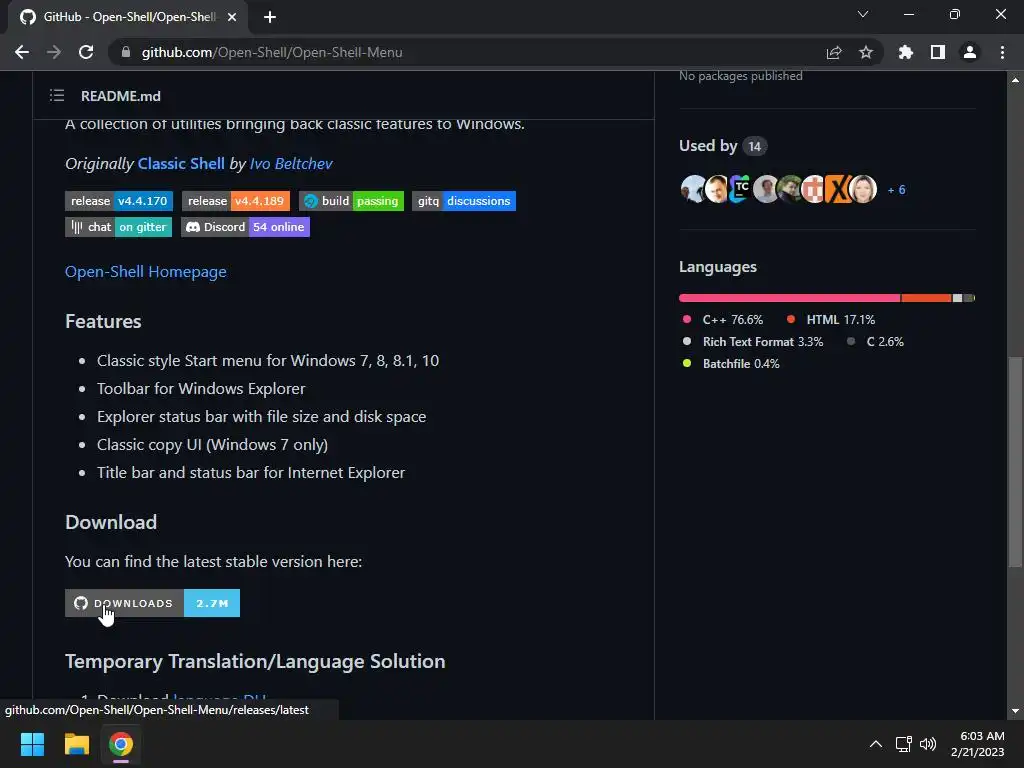Click the pink C++ segment of language bar
Screen dimensions: 1024x768
coord(790,298)
